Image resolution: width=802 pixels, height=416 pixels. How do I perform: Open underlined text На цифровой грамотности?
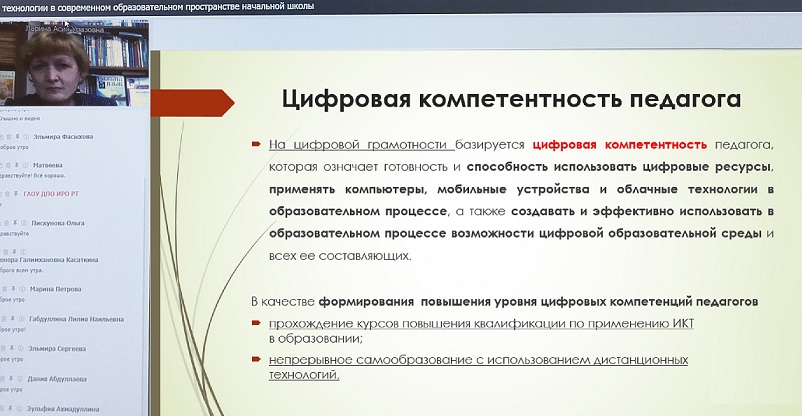pos(361,145)
